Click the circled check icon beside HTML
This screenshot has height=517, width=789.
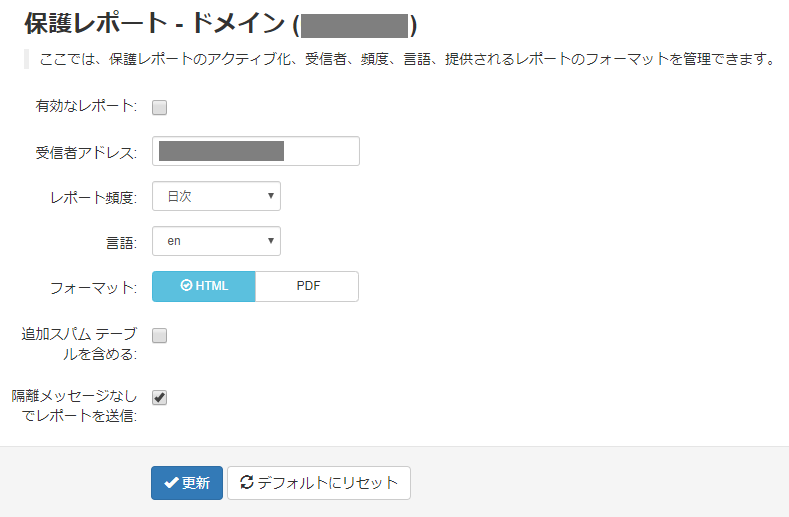pyautogui.click(x=186, y=285)
